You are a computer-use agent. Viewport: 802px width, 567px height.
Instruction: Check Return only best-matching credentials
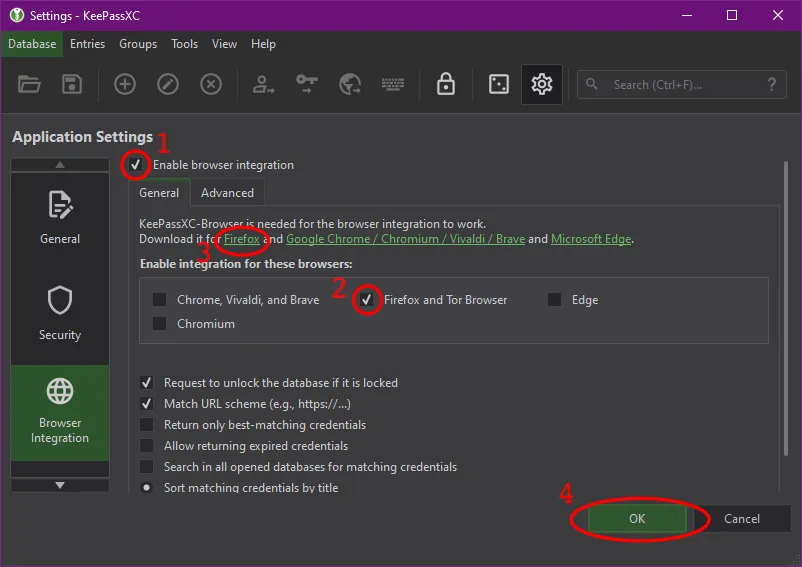pyautogui.click(x=146, y=424)
